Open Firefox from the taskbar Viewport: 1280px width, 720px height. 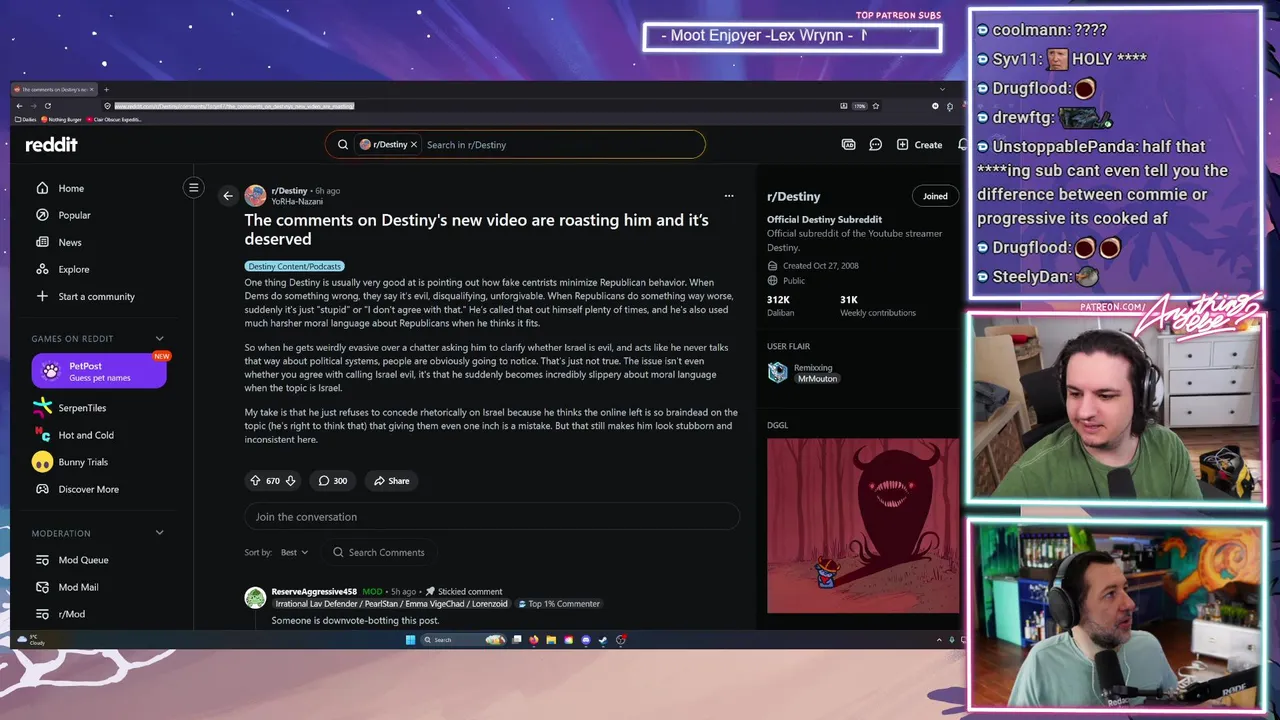[534, 640]
